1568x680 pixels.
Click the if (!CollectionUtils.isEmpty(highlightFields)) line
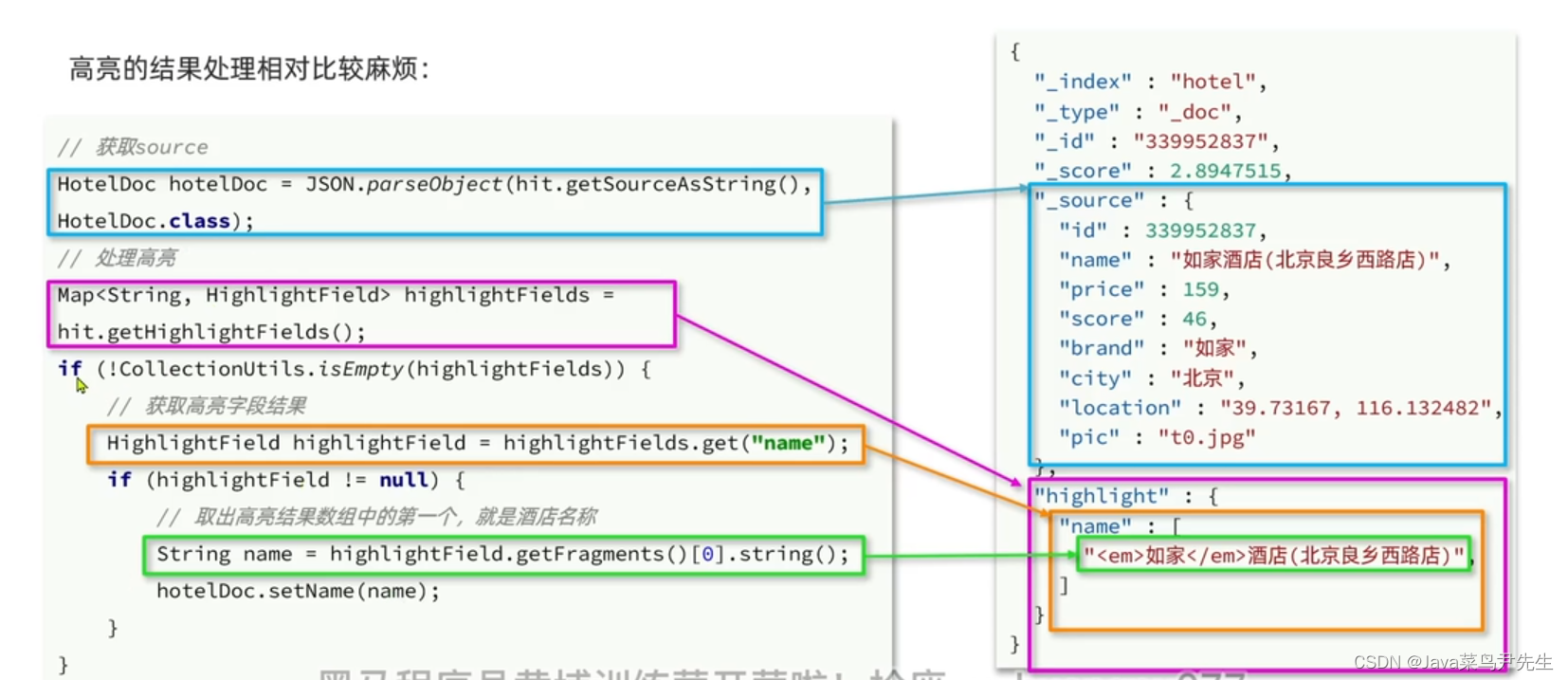coord(355,369)
